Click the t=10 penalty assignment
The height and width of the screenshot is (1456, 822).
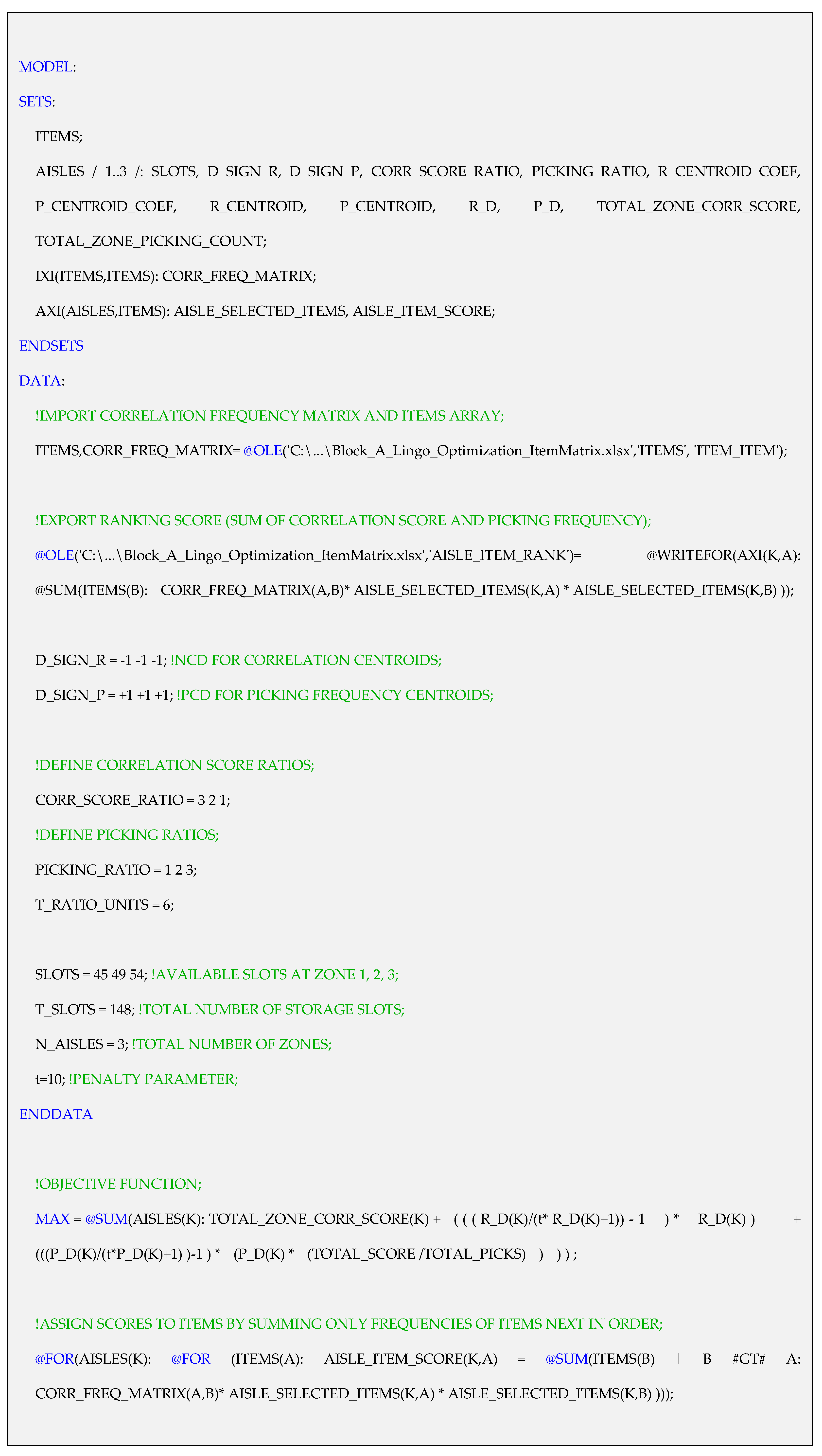click(50, 1080)
